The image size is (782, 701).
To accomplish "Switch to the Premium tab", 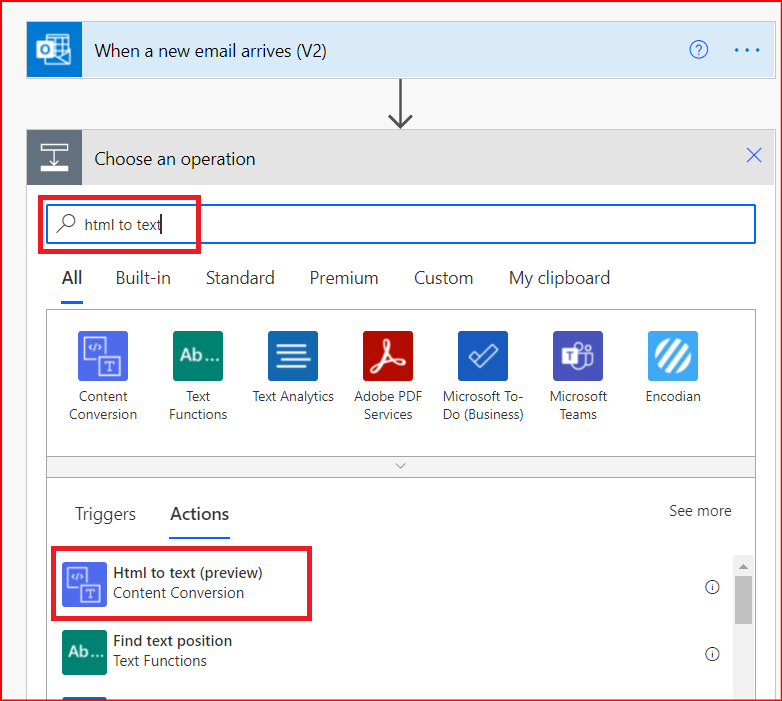I will click(x=344, y=278).
